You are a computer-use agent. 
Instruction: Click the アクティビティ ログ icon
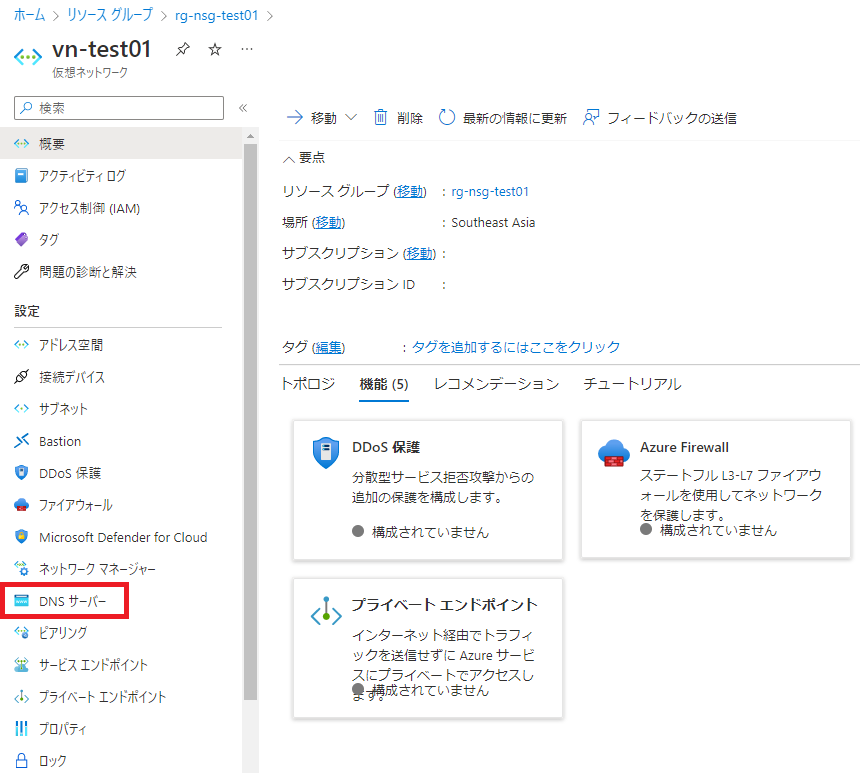(21, 176)
